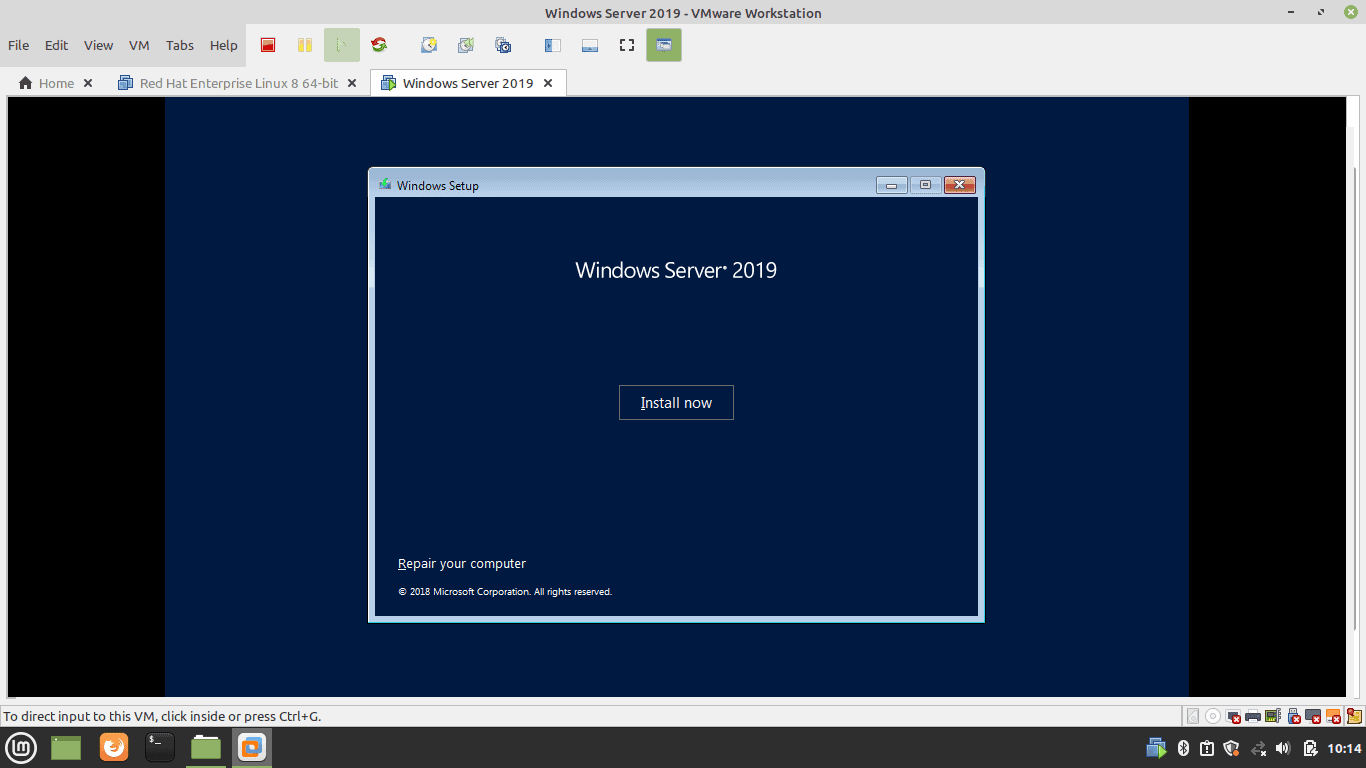Maximize the Windows Setup dialog

click(x=925, y=185)
